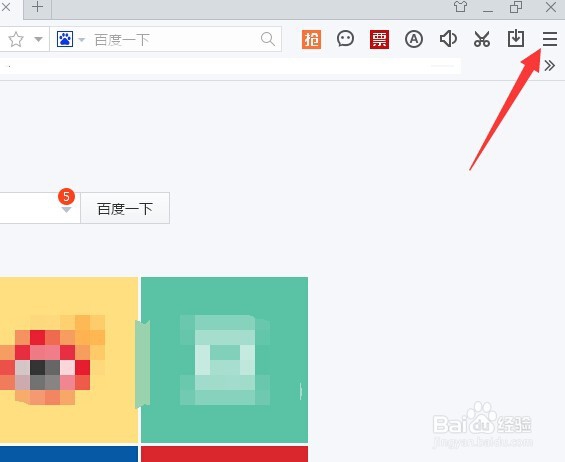Screen dimensions: 565x462
Task: Close the current browser tab
Action: [6, 7]
